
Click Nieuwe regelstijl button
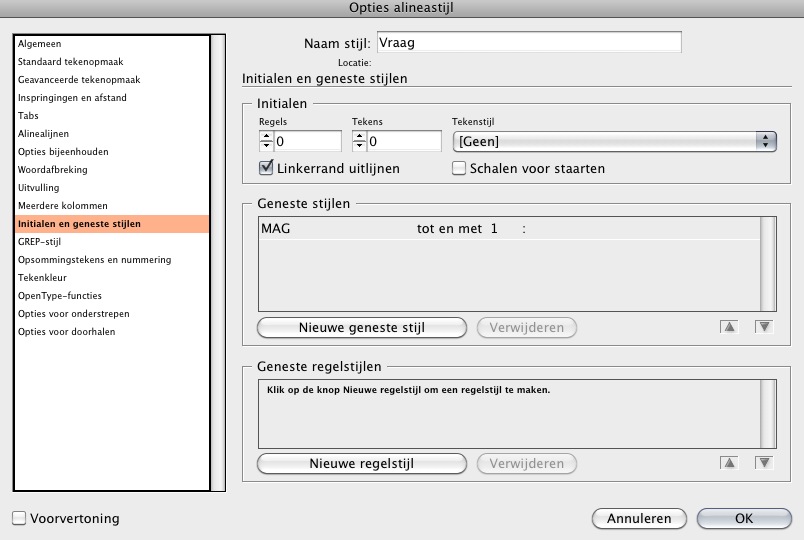pyautogui.click(x=361, y=463)
